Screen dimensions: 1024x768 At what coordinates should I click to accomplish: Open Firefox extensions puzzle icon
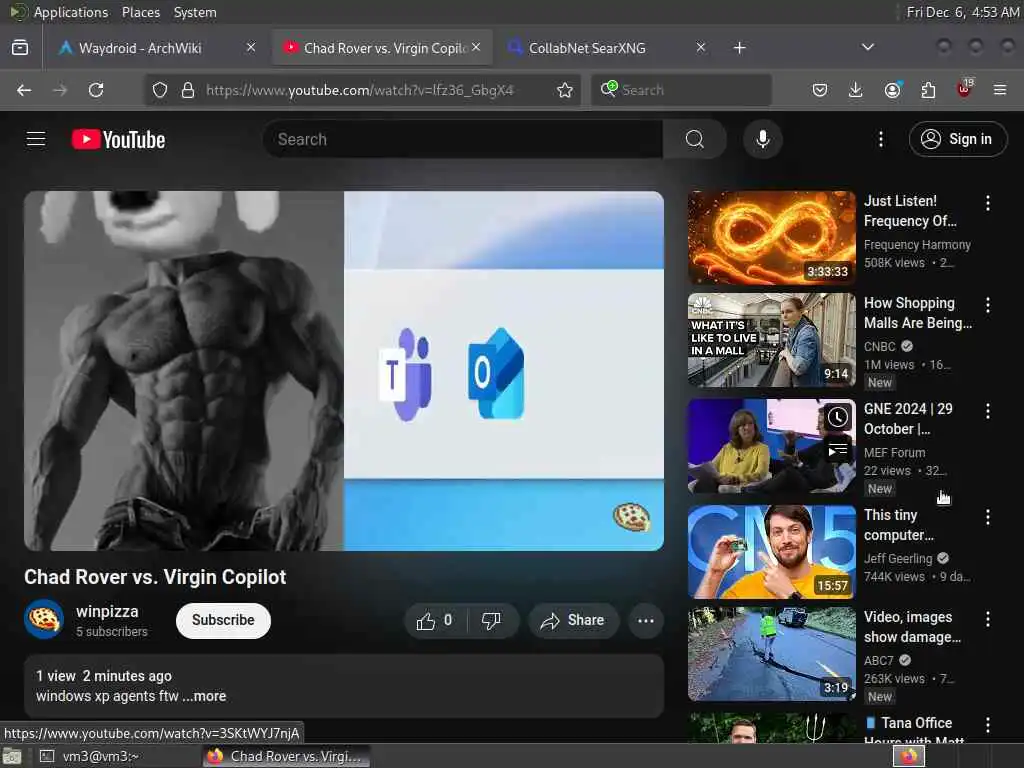tap(928, 90)
